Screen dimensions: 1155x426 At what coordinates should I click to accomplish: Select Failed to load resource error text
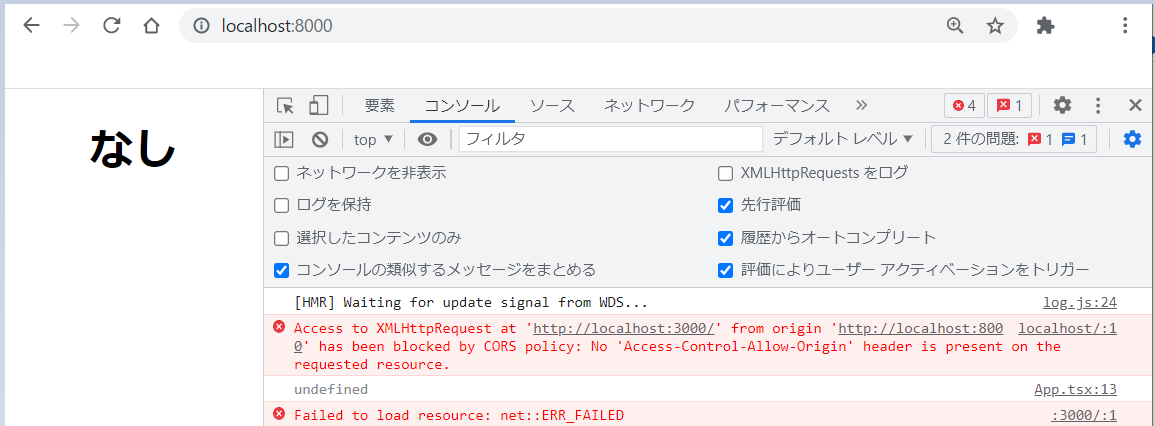[458, 415]
